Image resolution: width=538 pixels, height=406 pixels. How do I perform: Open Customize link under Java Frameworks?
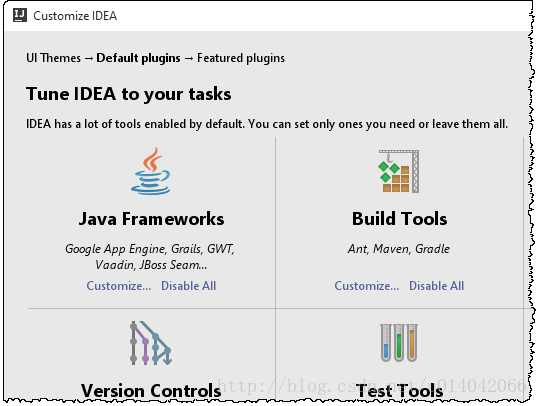pyautogui.click(x=119, y=286)
